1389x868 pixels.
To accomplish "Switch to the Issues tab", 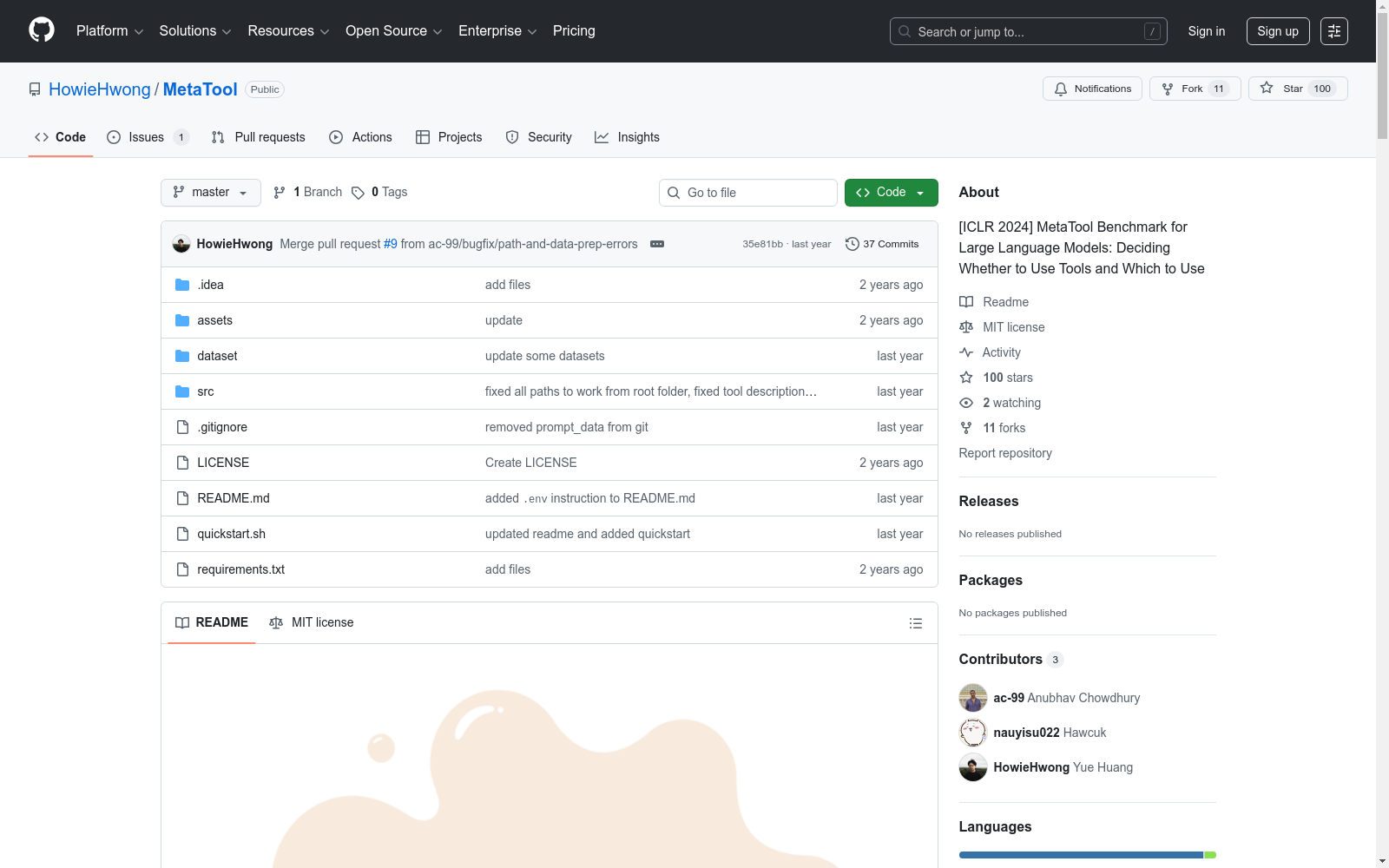I will coord(147,137).
